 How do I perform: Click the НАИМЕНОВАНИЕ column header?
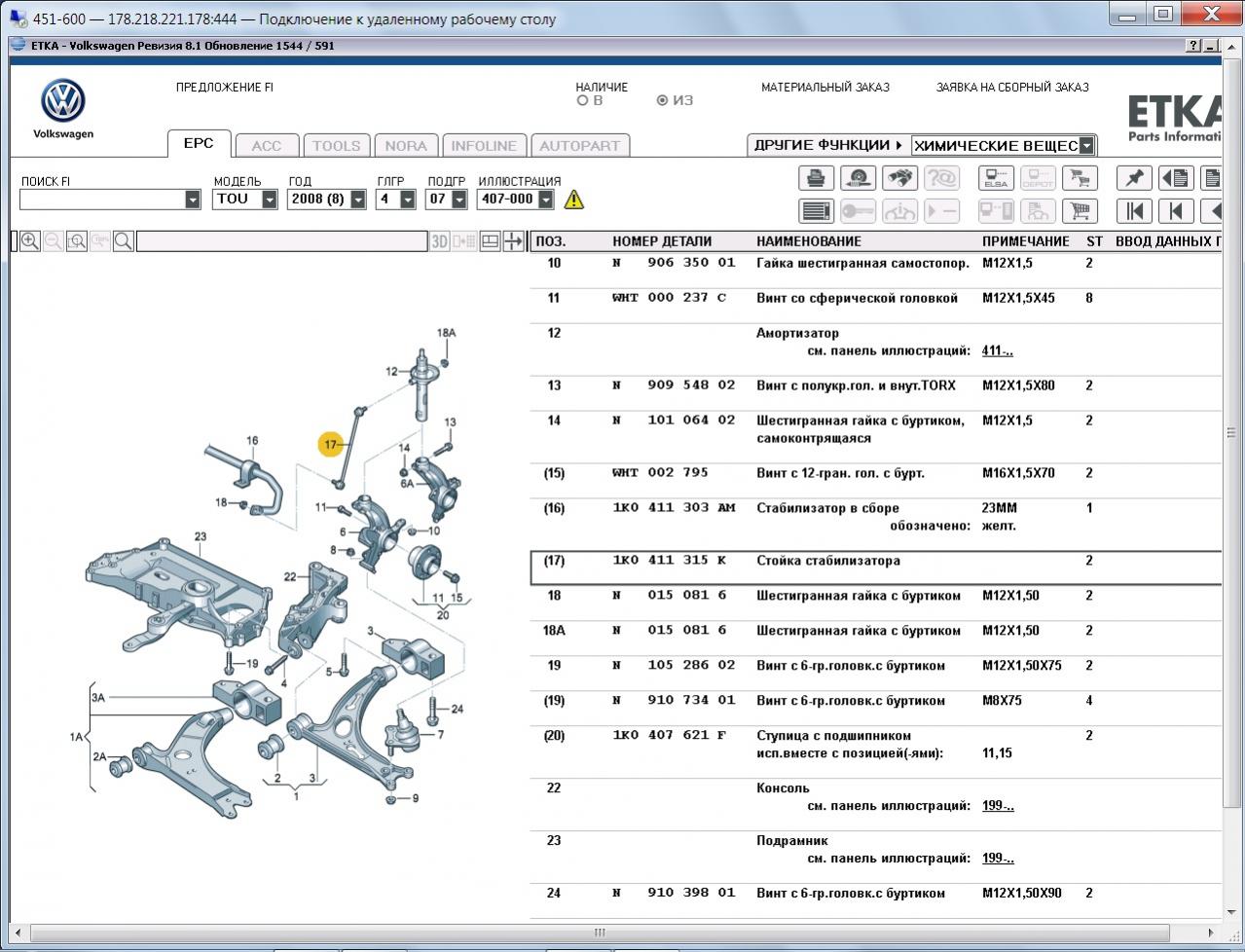pos(809,241)
